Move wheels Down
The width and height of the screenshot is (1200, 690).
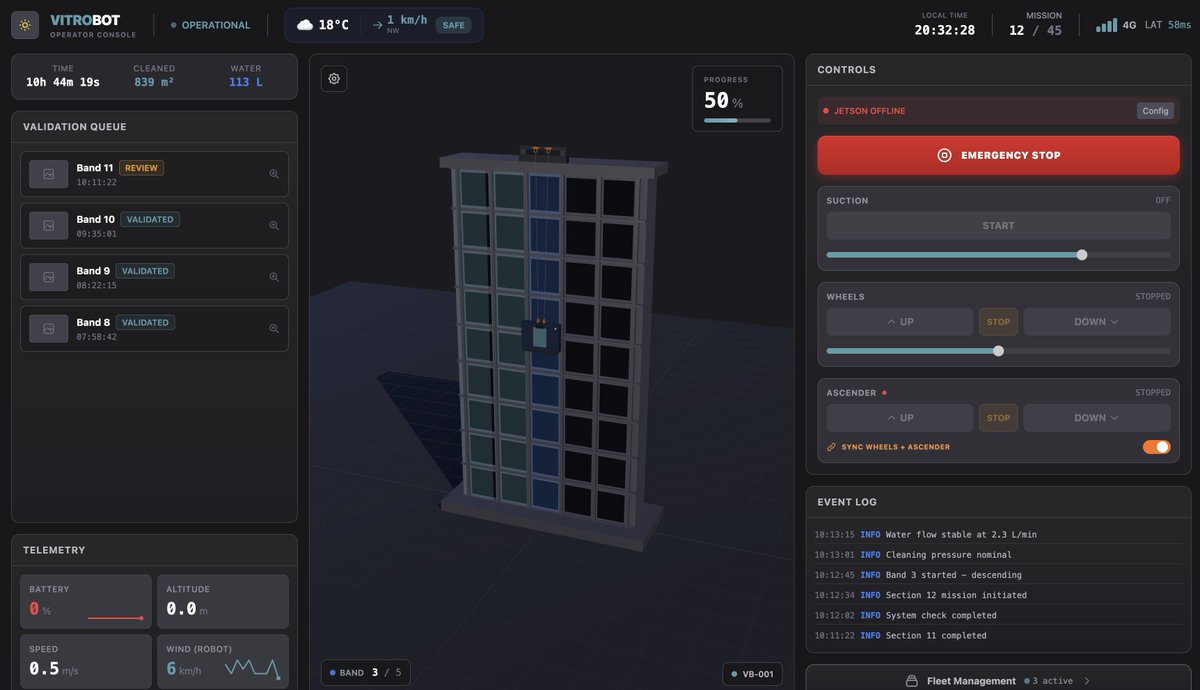1097,322
